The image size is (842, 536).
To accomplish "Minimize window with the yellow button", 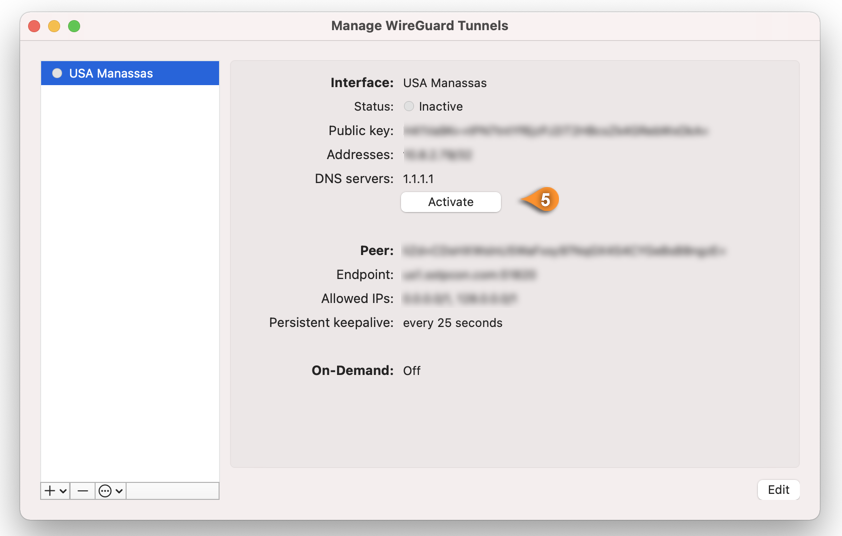I will click(54, 26).
